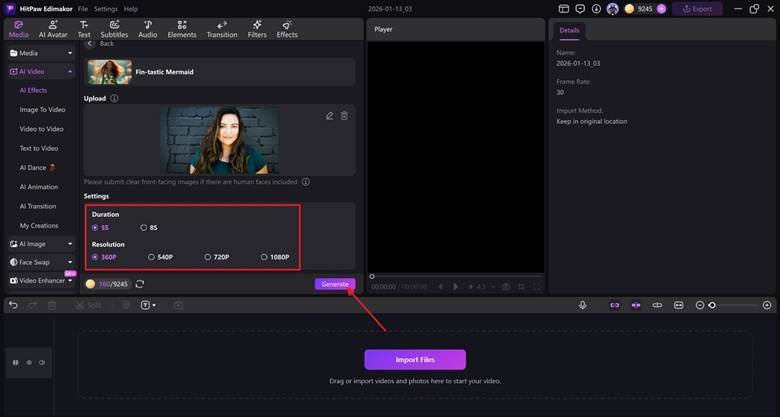
Task: Choose 720P resolution
Action: point(217,257)
